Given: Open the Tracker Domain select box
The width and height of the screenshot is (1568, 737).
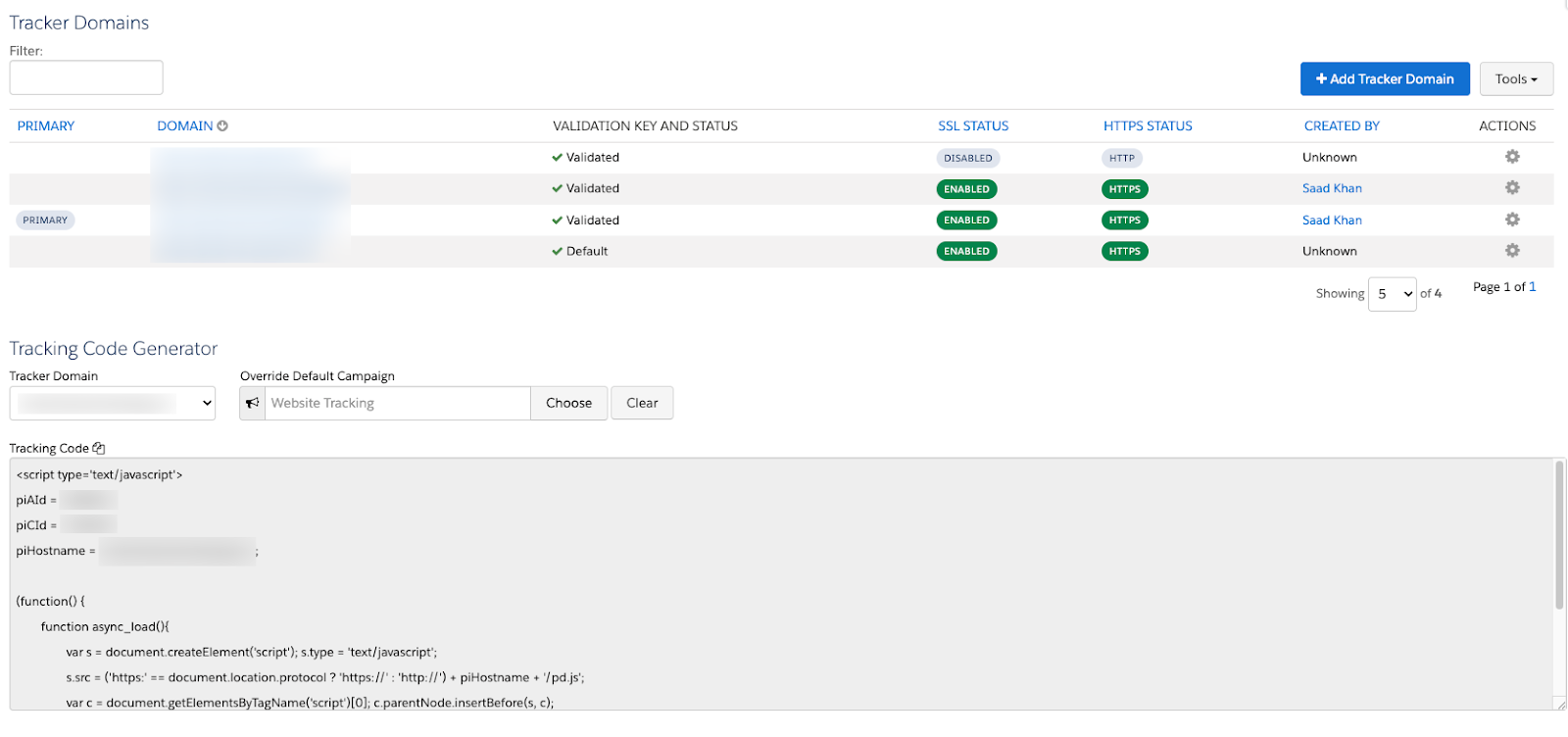Looking at the screenshot, I should [x=113, y=403].
